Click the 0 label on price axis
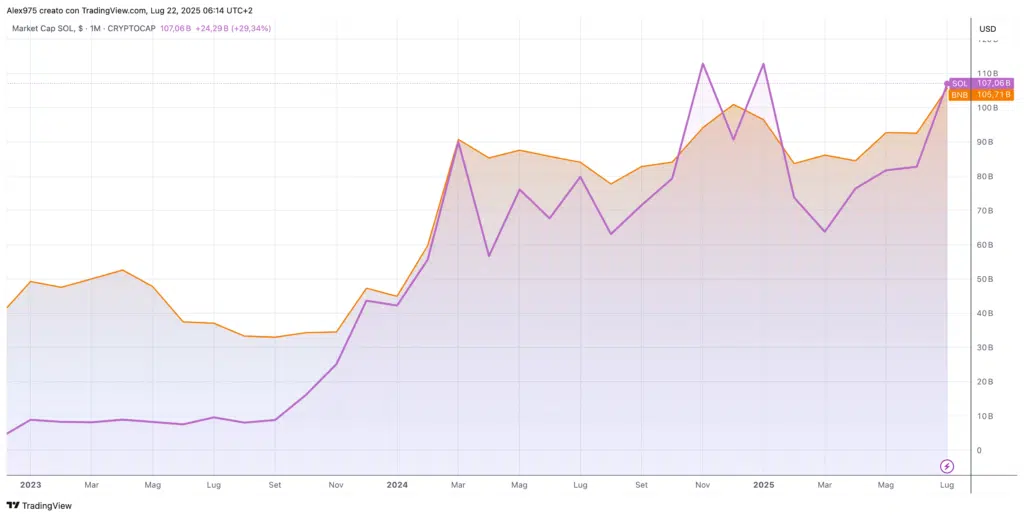1024x517 pixels. pyautogui.click(x=980, y=450)
